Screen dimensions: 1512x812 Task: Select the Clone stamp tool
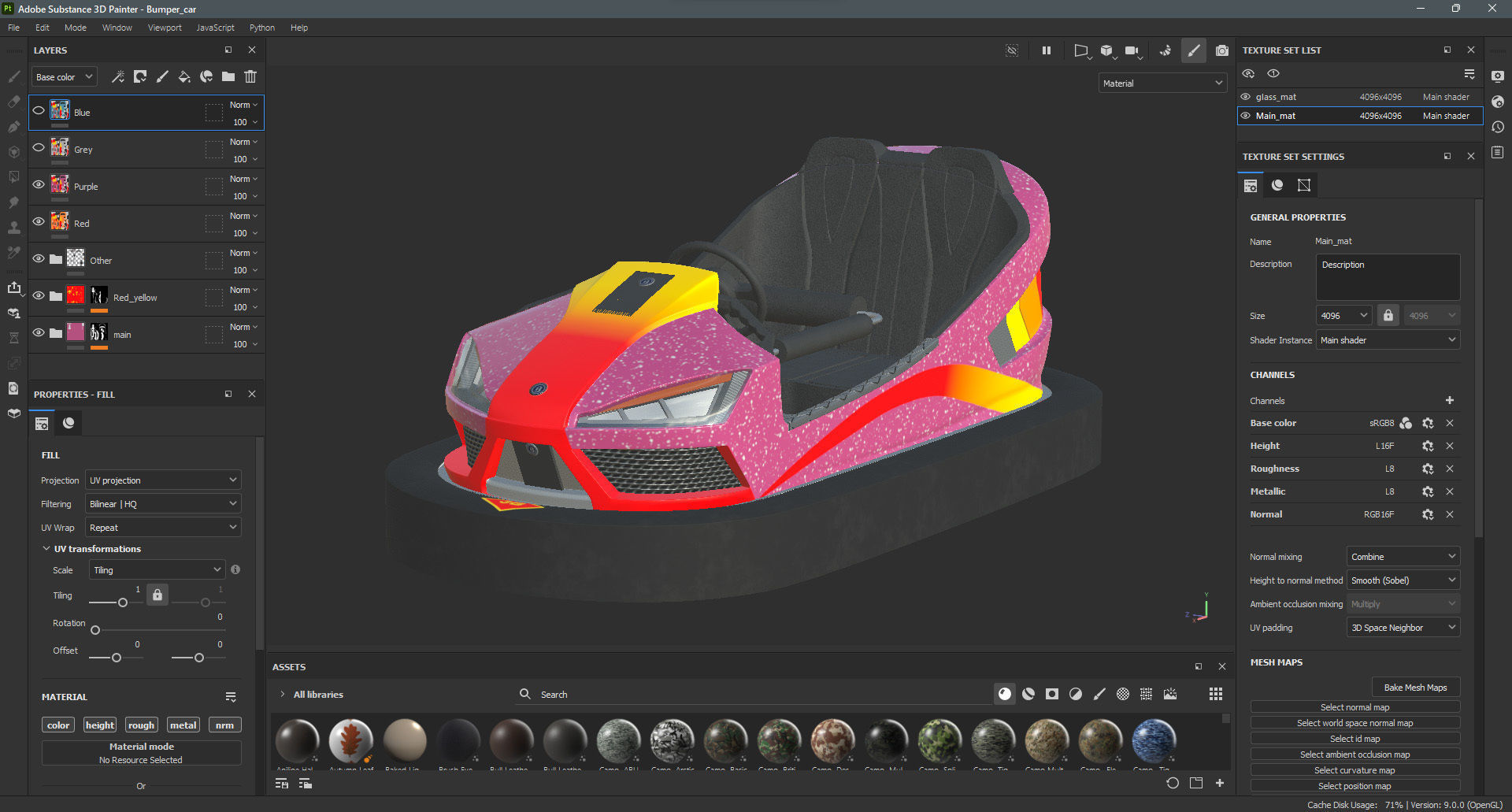(x=14, y=228)
